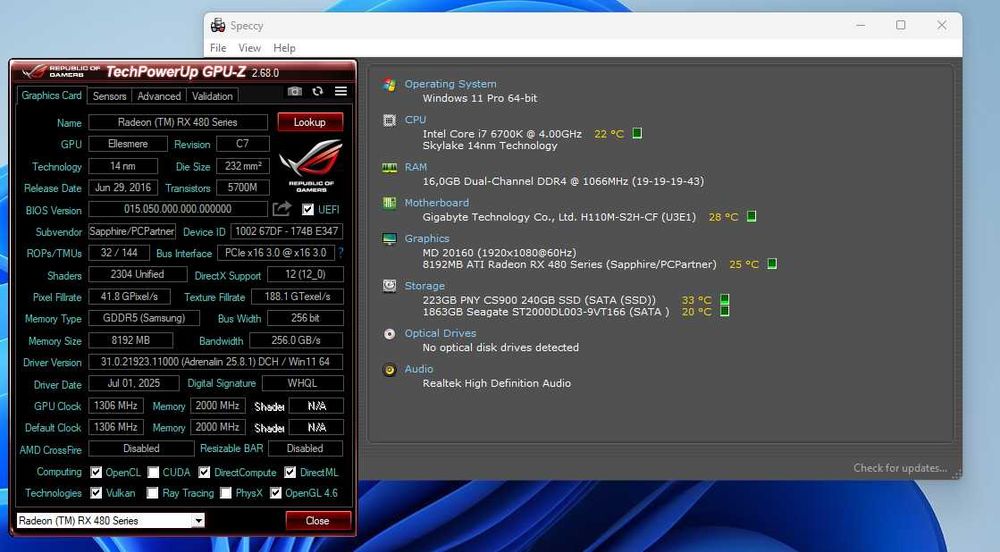Image resolution: width=1000 pixels, height=552 pixels.
Task: Click the GPU Name field in GPU-Z
Action: (178, 122)
